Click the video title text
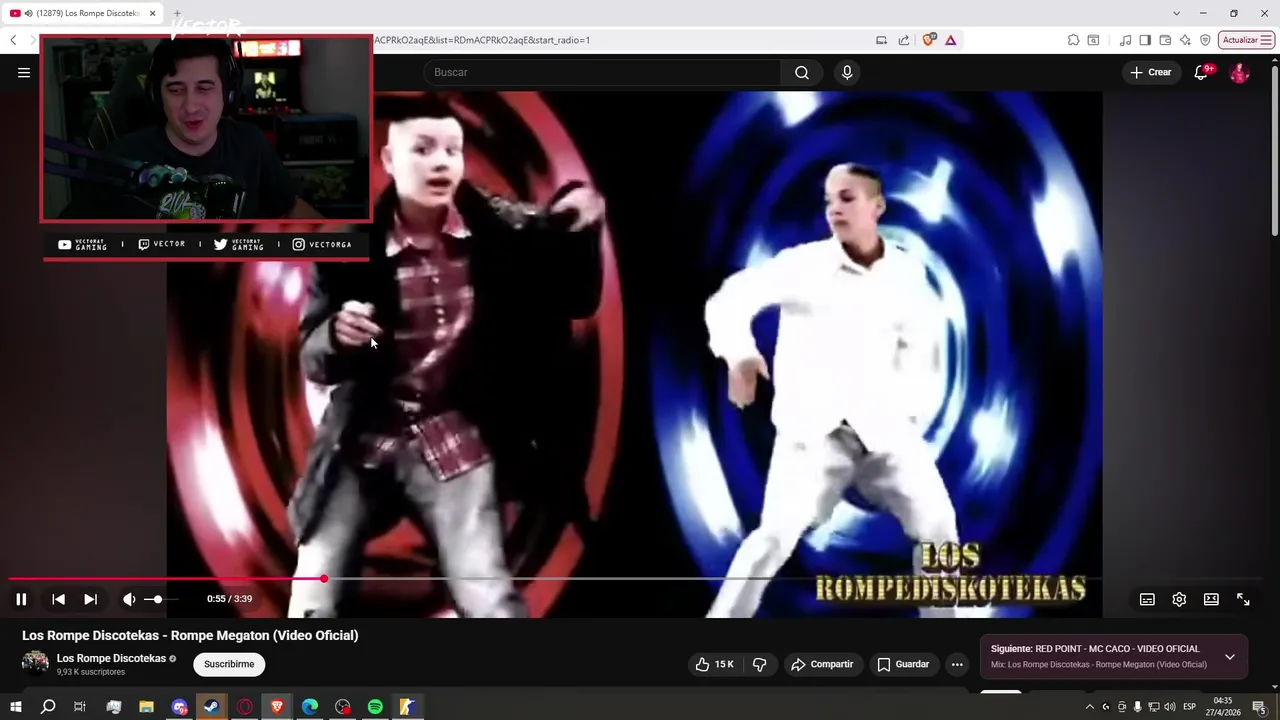 (190, 635)
